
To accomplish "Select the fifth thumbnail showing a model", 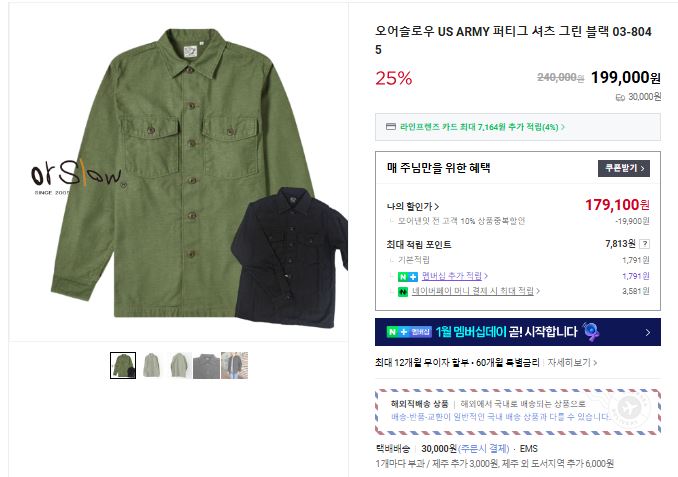I will 234,365.
